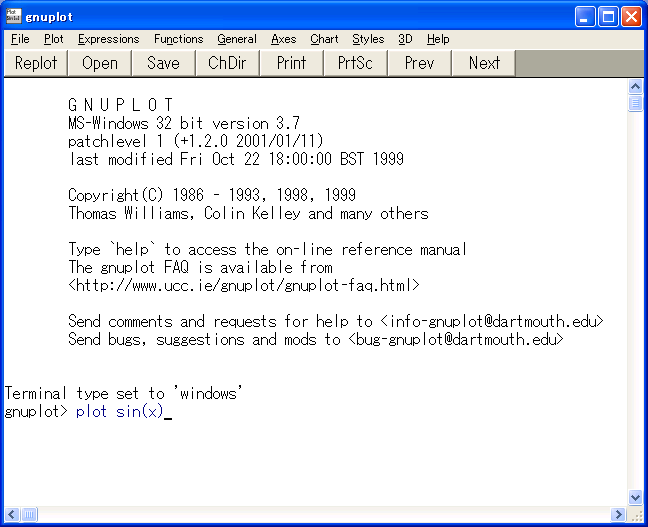Click the Next toolbar button

[484, 63]
